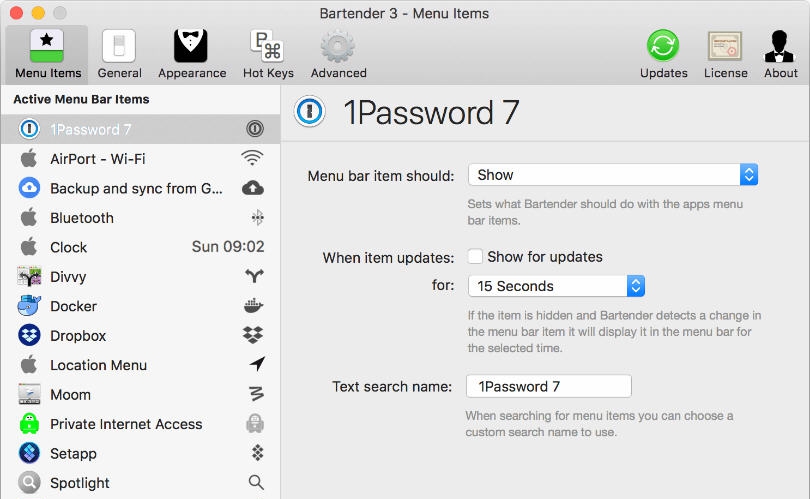
Task: Click the Setapp app icon
Action: 29,453
